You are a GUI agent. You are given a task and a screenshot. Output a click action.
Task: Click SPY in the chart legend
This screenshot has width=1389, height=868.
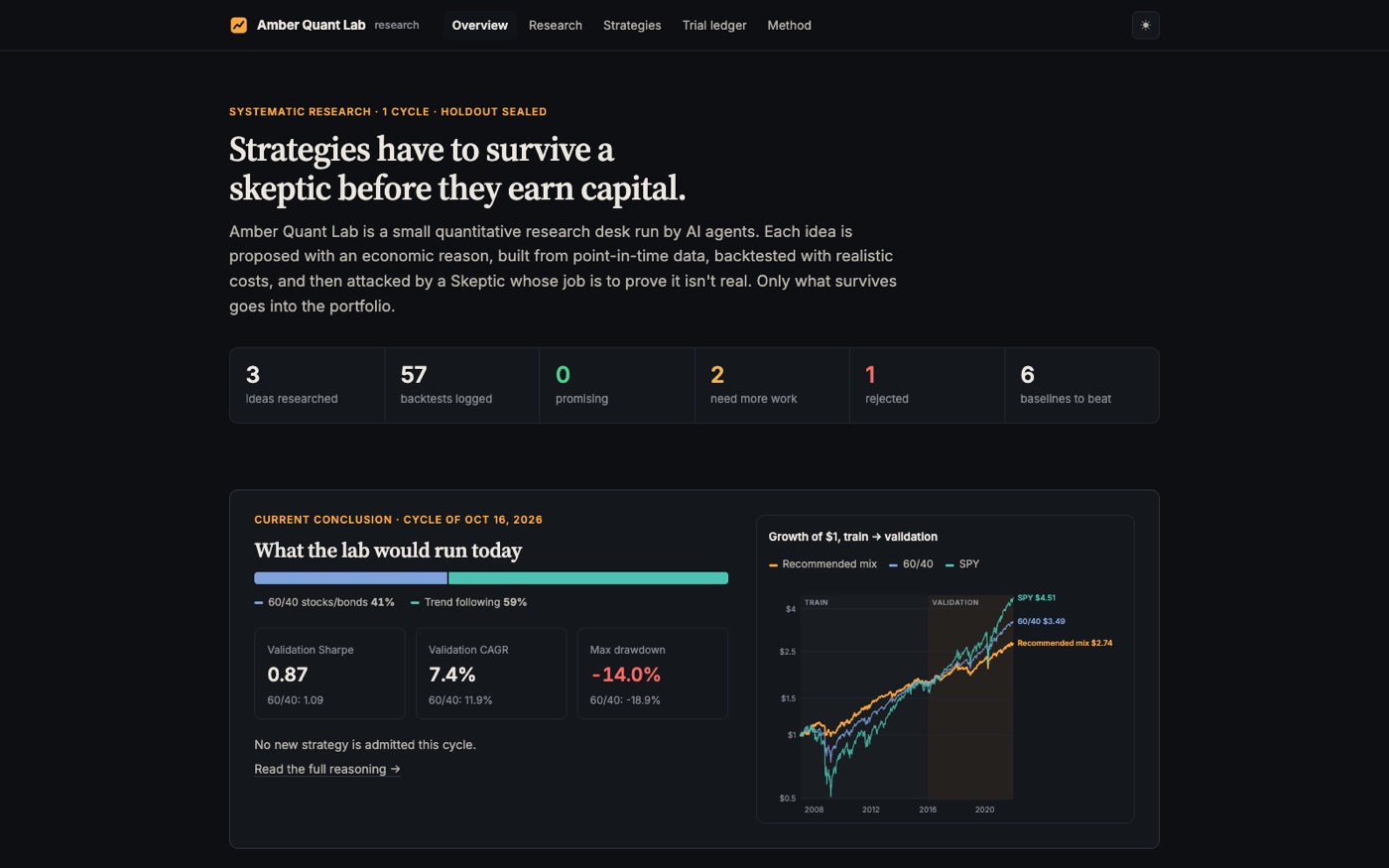coord(962,563)
